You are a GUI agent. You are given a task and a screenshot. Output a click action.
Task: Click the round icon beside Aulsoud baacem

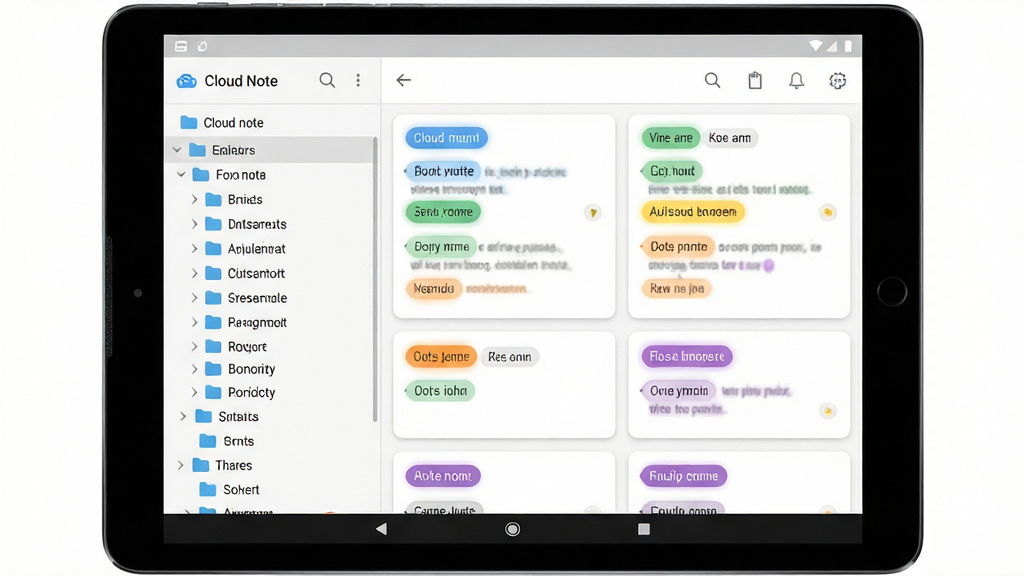click(x=827, y=212)
